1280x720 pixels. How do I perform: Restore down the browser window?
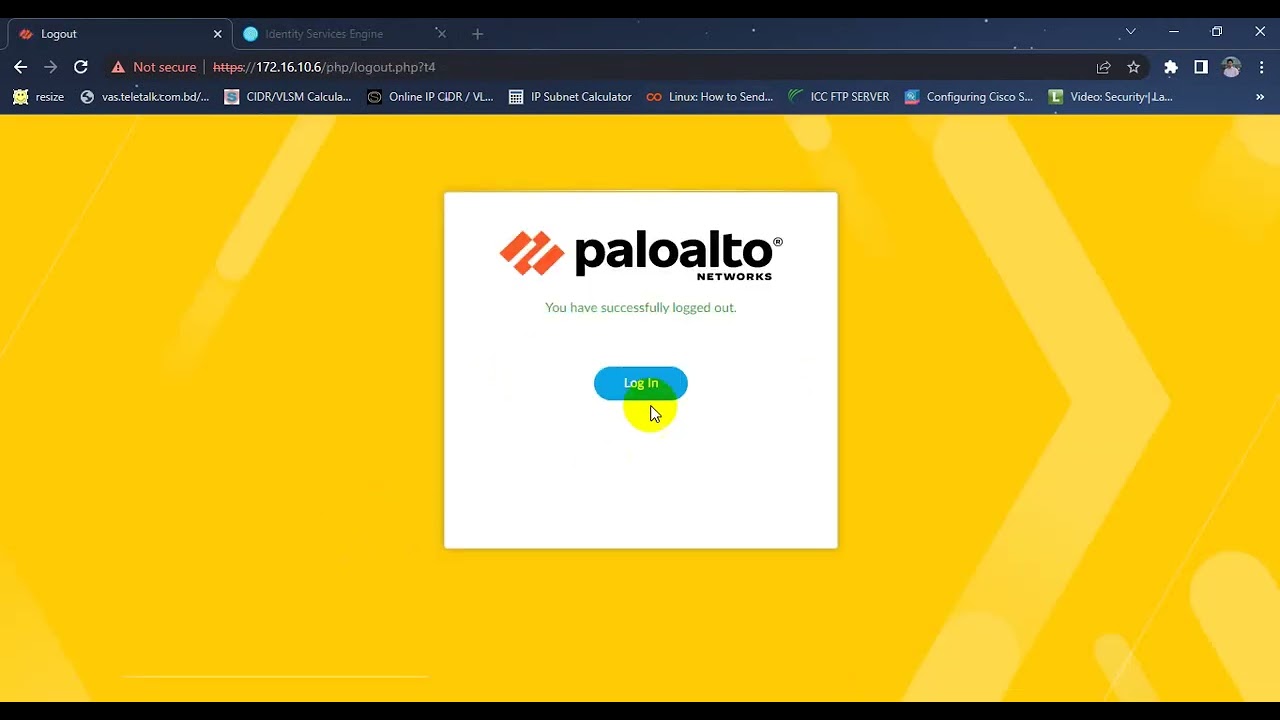[x=1217, y=32]
